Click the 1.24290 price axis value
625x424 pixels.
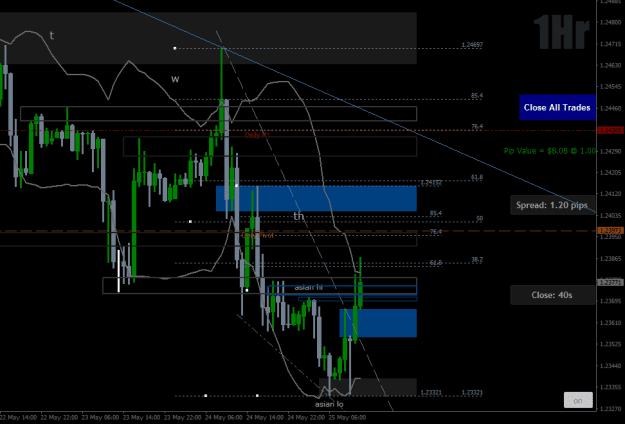click(x=610, y=151)
